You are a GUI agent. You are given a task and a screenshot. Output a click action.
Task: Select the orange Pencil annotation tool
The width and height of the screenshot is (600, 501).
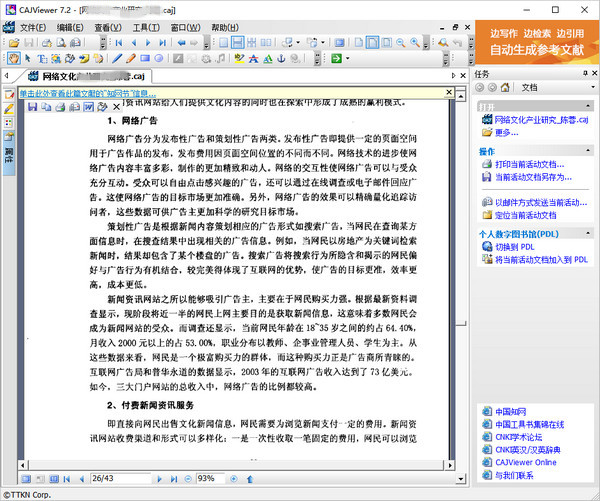click(130, 58)
